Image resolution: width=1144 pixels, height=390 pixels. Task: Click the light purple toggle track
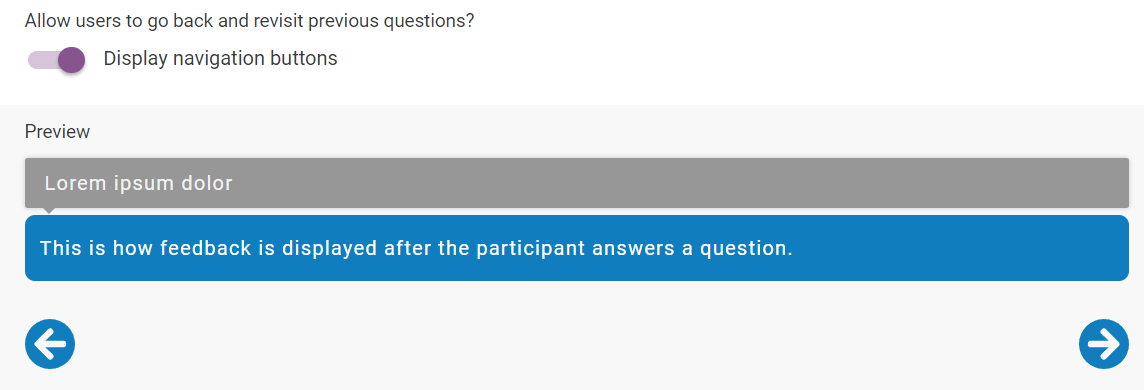tap(42, 61)
